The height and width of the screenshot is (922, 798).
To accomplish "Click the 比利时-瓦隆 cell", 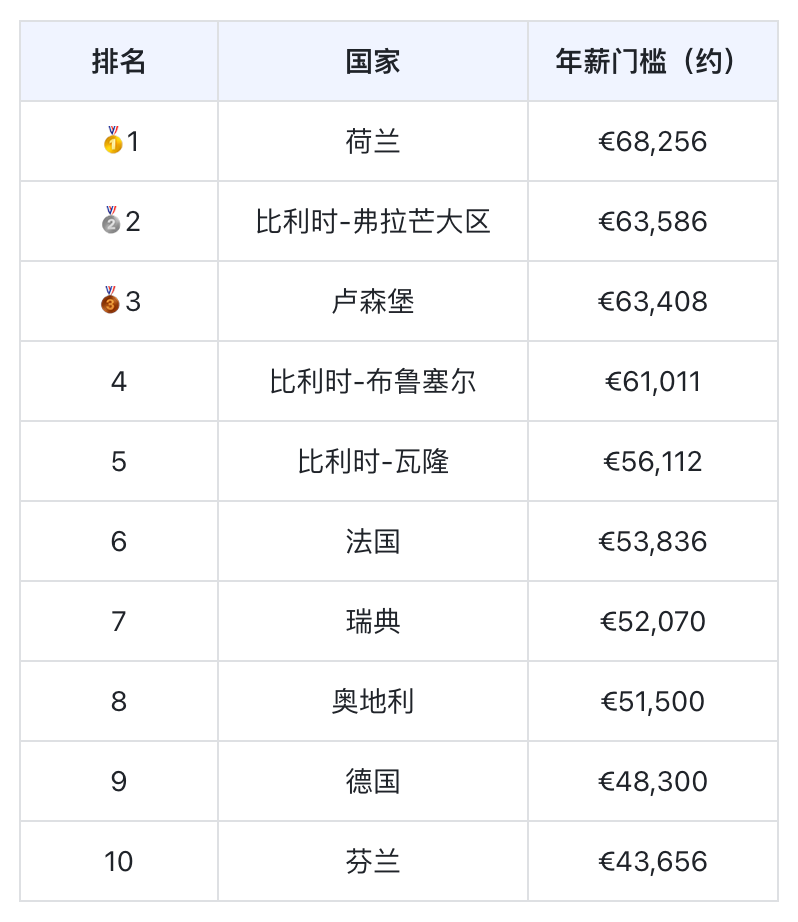I will pyautogui.click(x=373, y=462).
